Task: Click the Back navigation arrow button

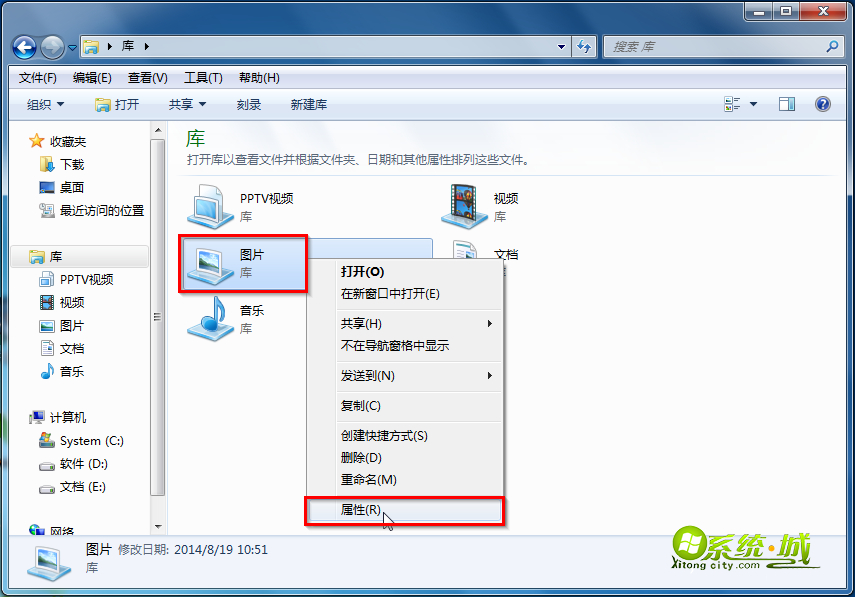Action: 25,47
